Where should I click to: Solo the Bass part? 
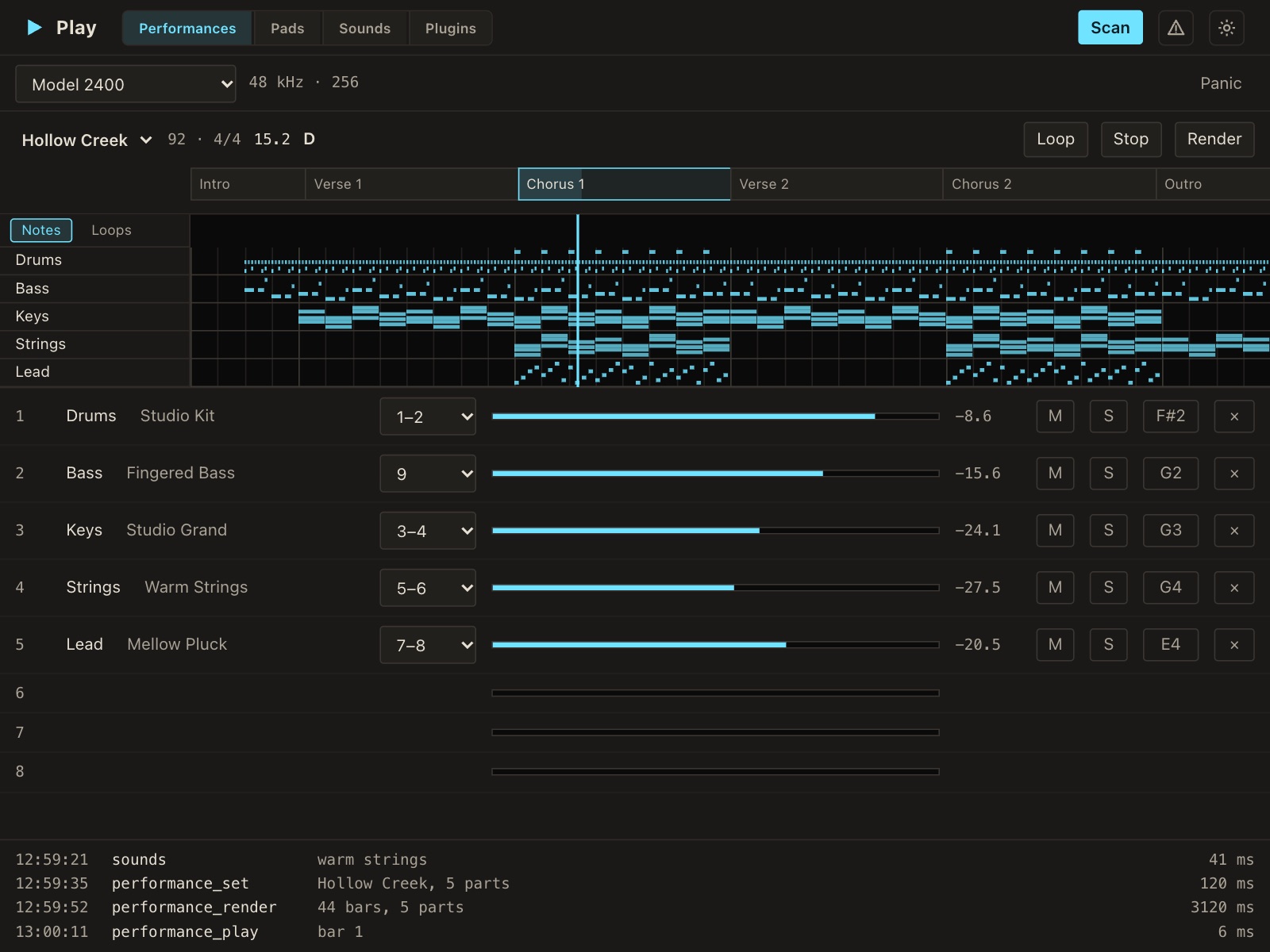tap(1109, 474)
